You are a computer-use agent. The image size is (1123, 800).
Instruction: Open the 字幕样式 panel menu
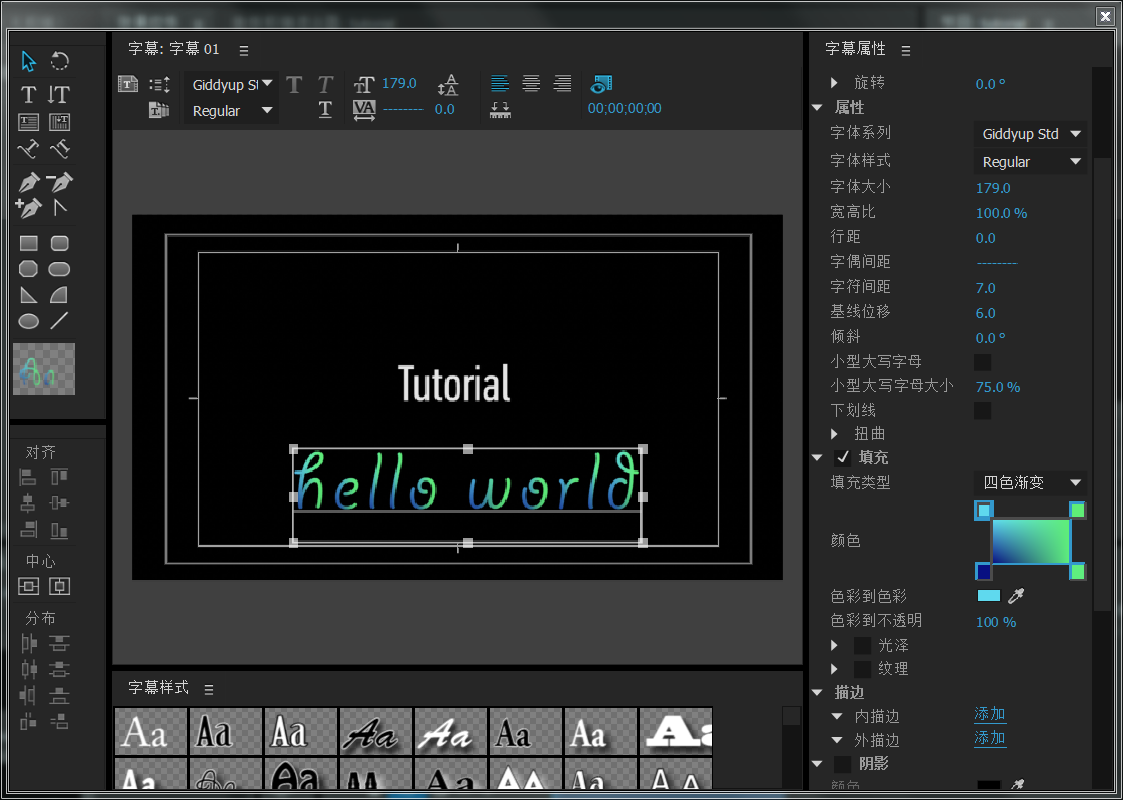pos(209,689)
